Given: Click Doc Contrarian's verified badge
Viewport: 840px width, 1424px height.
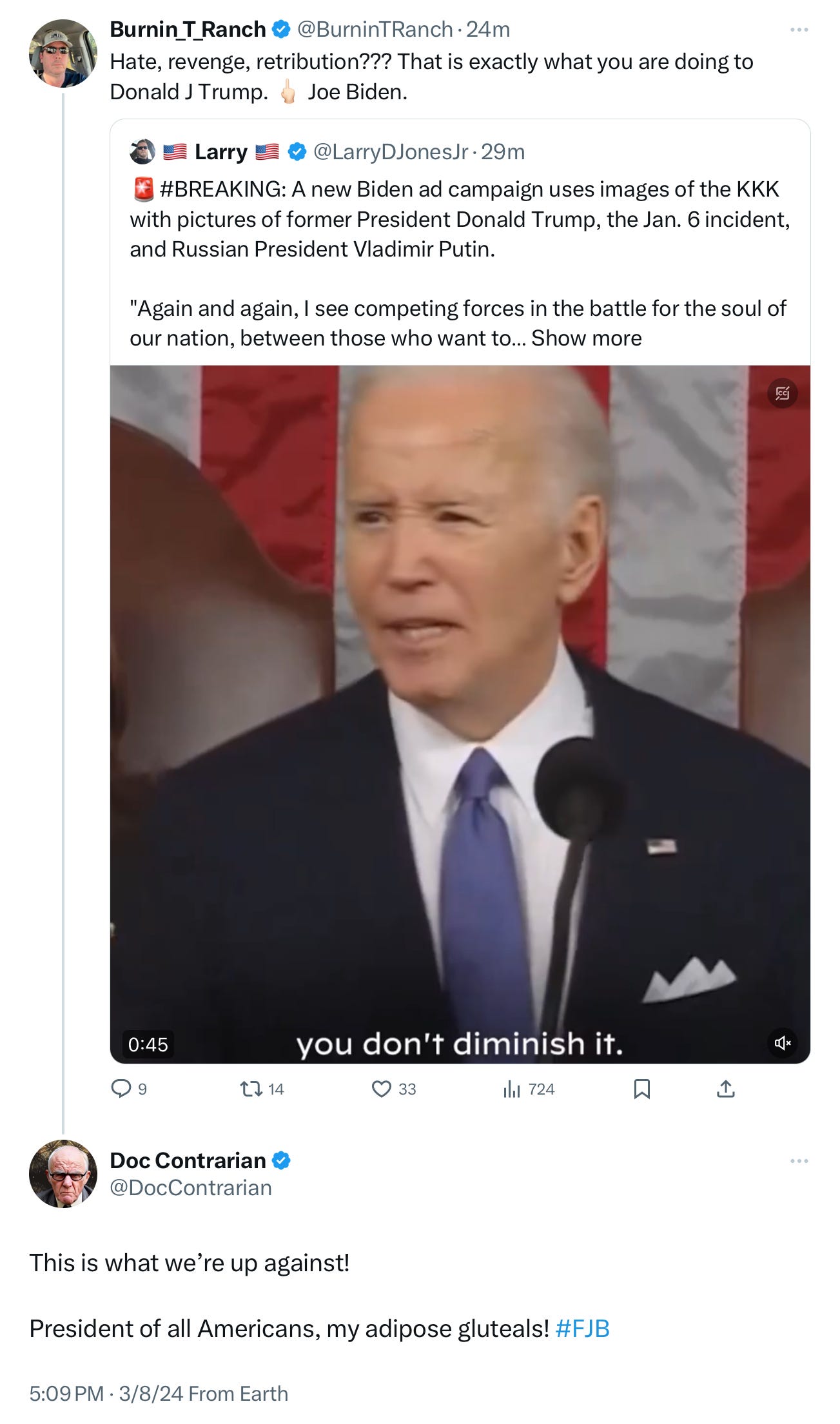Looking at the screenshot, I should tap(280, 1160).
